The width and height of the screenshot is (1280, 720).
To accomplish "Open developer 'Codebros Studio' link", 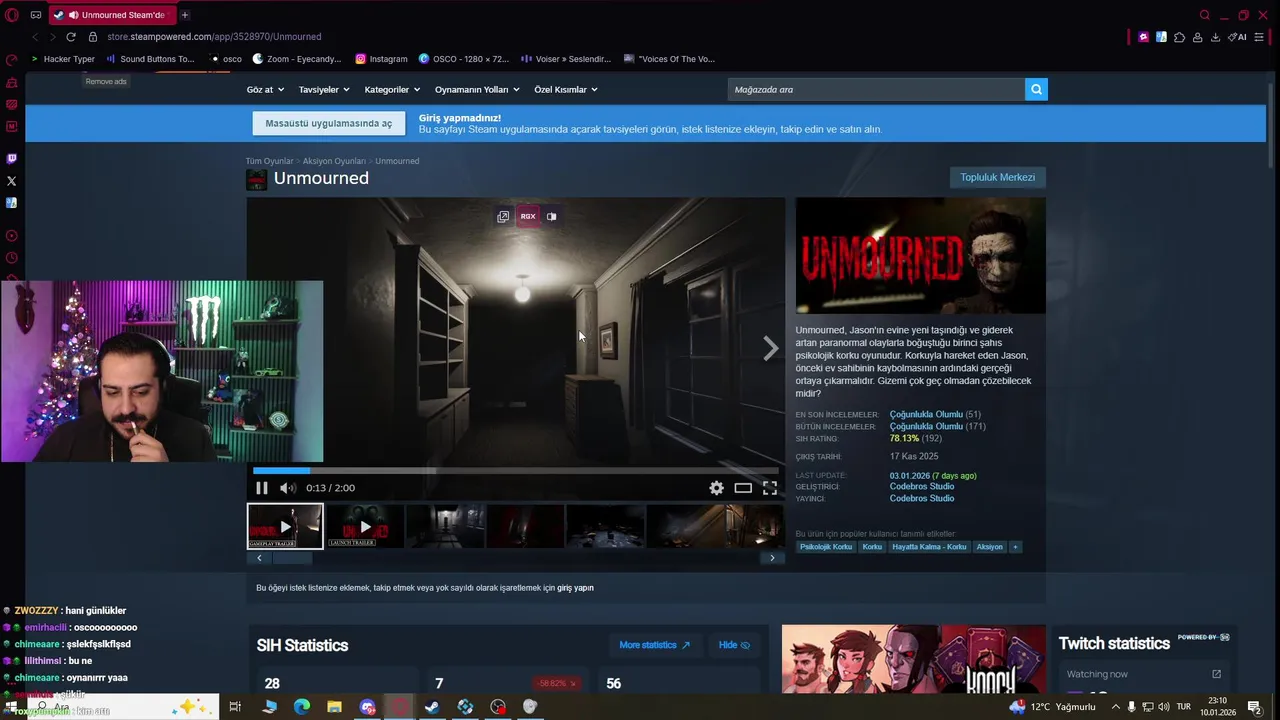I will coord(922,486).
